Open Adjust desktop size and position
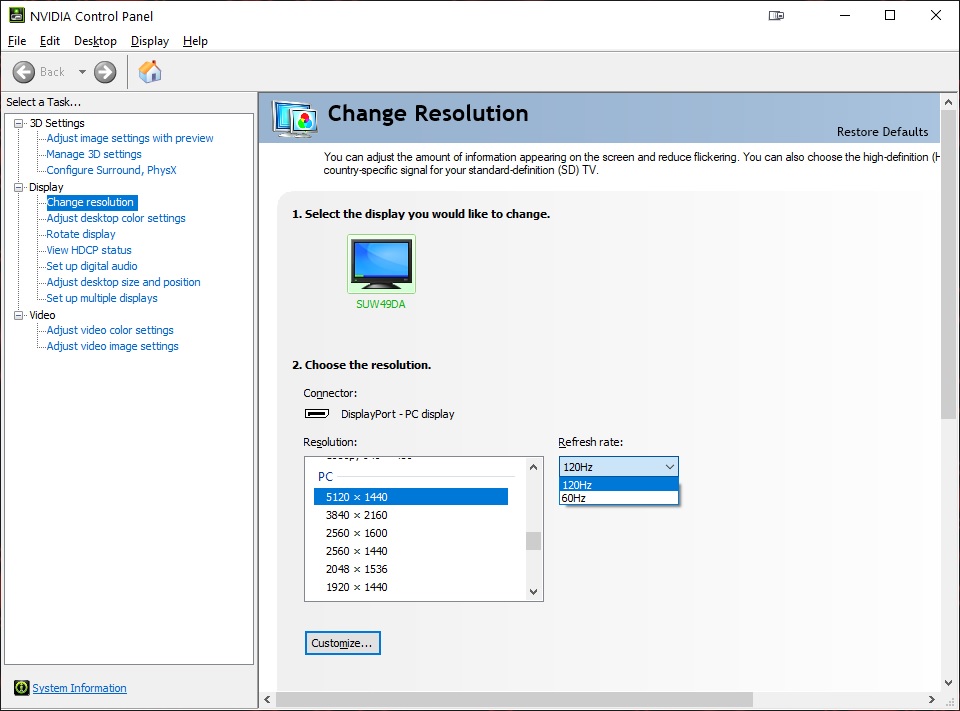960x711 pixels. click(124, 282)
